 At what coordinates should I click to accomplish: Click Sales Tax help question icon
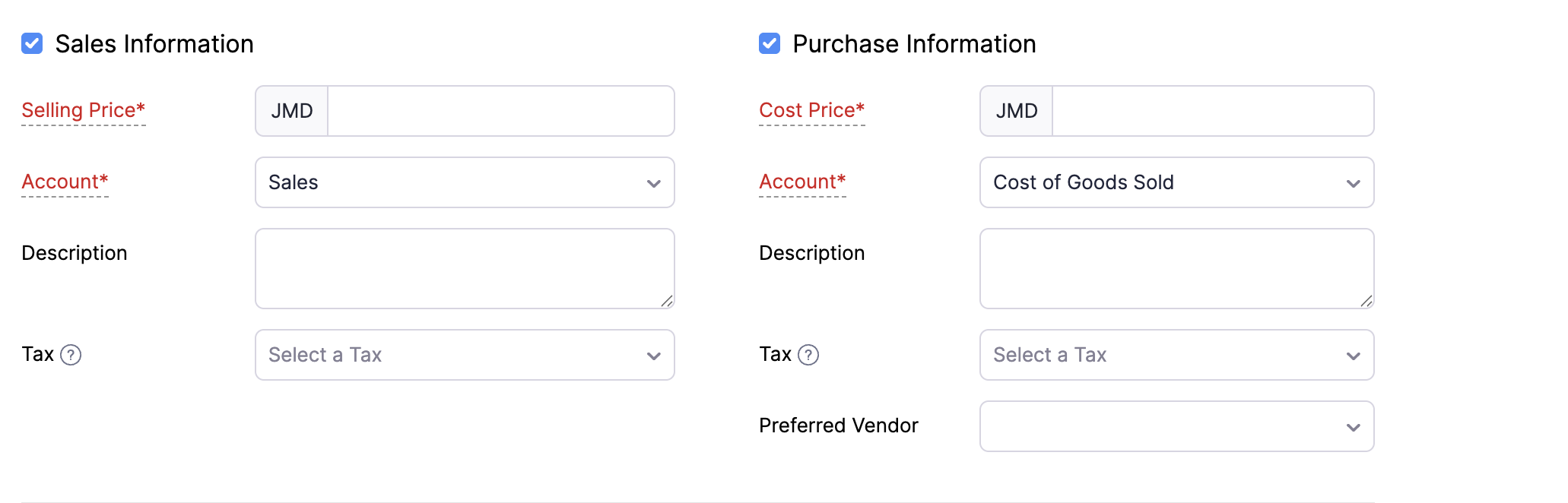71,355
